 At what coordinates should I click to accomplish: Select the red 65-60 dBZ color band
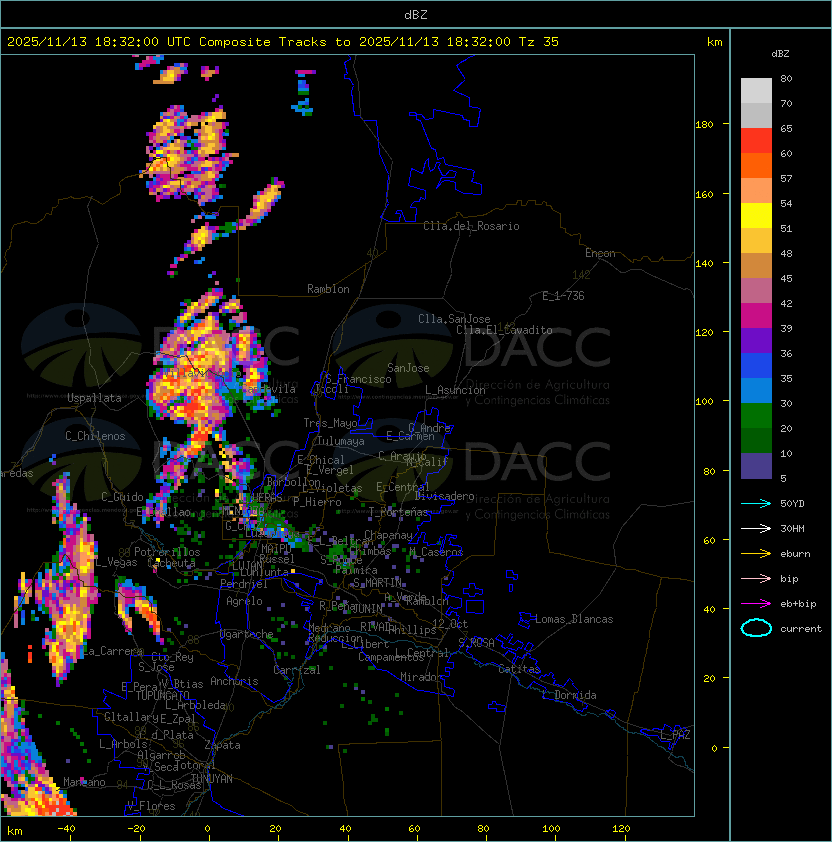tap(756, 141)
